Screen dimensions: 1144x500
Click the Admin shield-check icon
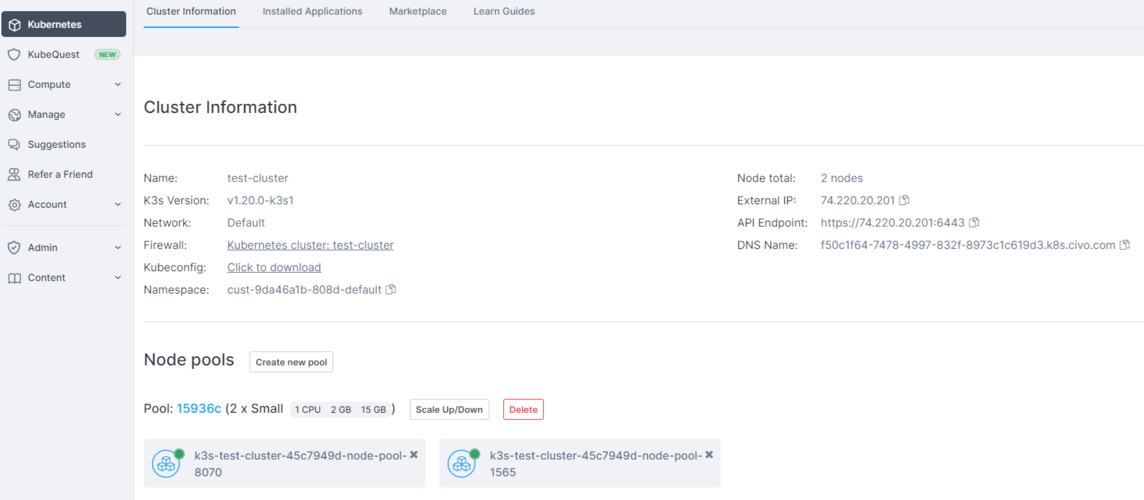pos(15,247)
